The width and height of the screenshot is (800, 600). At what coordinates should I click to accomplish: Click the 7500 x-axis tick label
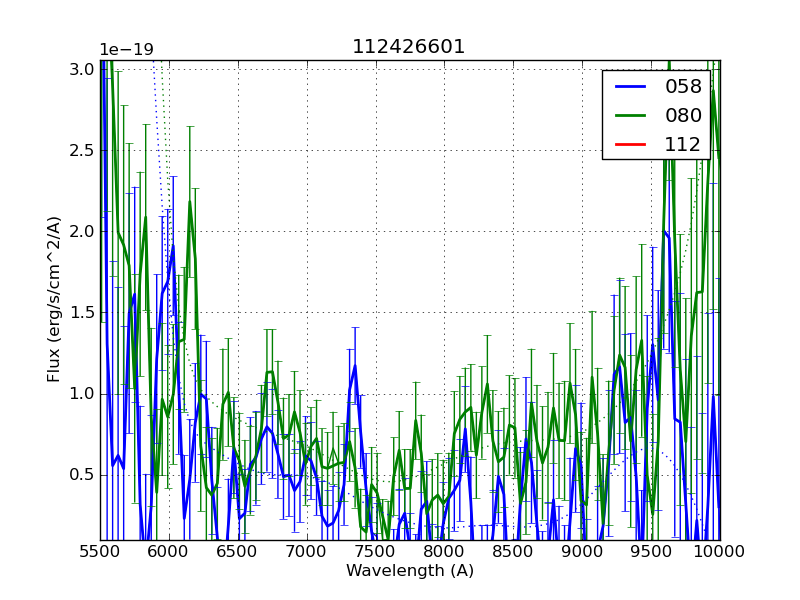click(x=376, y=551)
